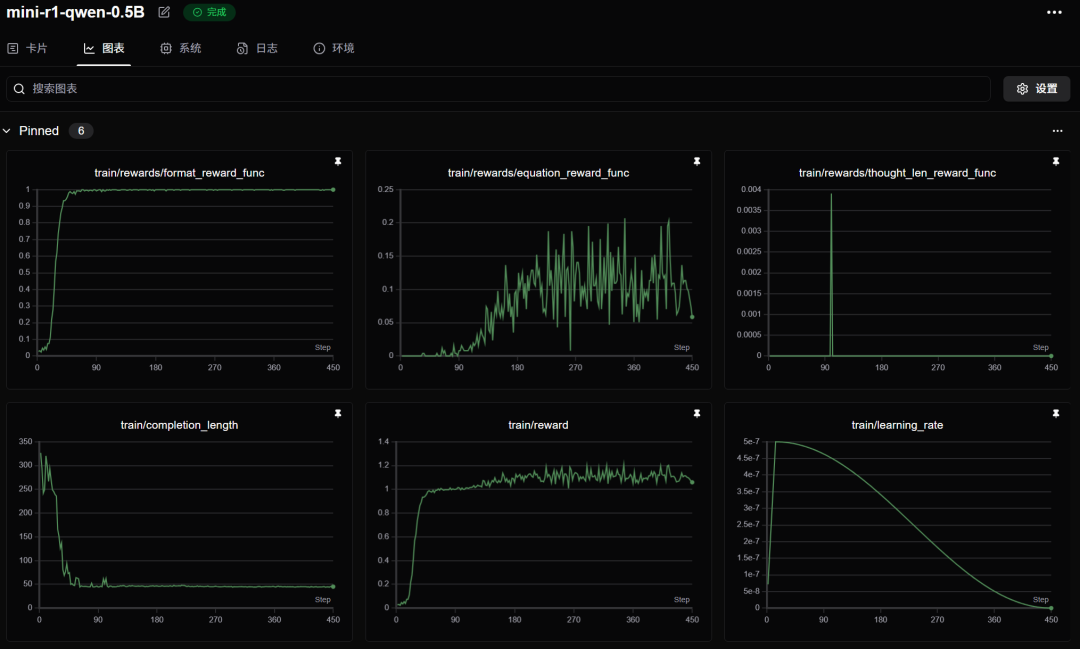Click pin icon on completion_length chart

tap(338, 413)
